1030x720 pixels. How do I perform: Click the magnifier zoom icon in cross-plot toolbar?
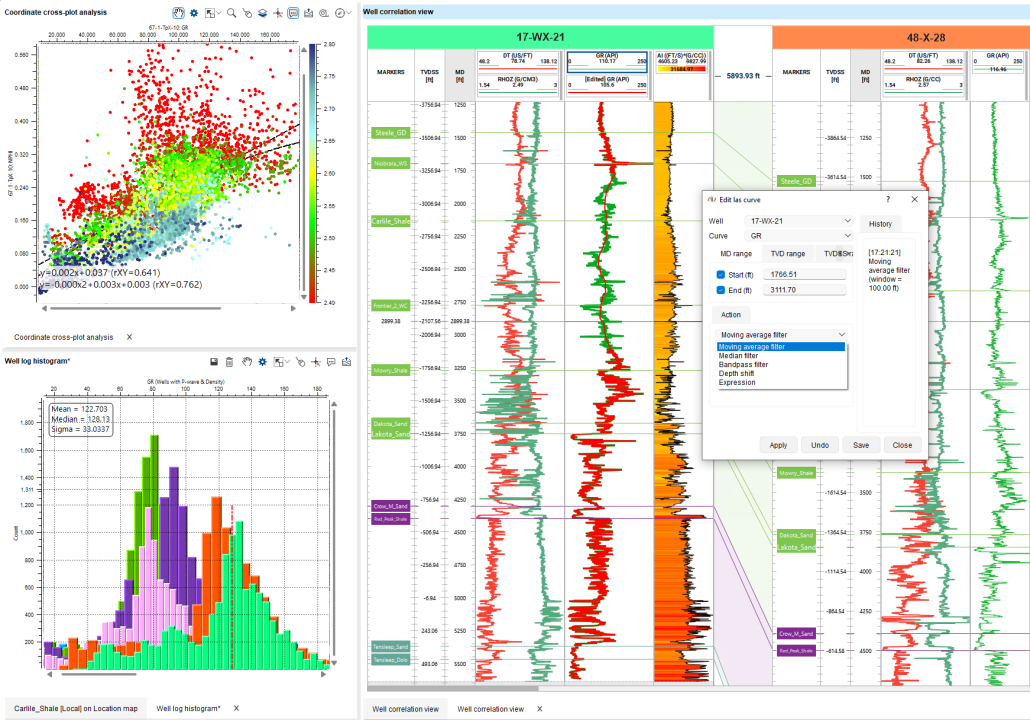pos(231,13)
